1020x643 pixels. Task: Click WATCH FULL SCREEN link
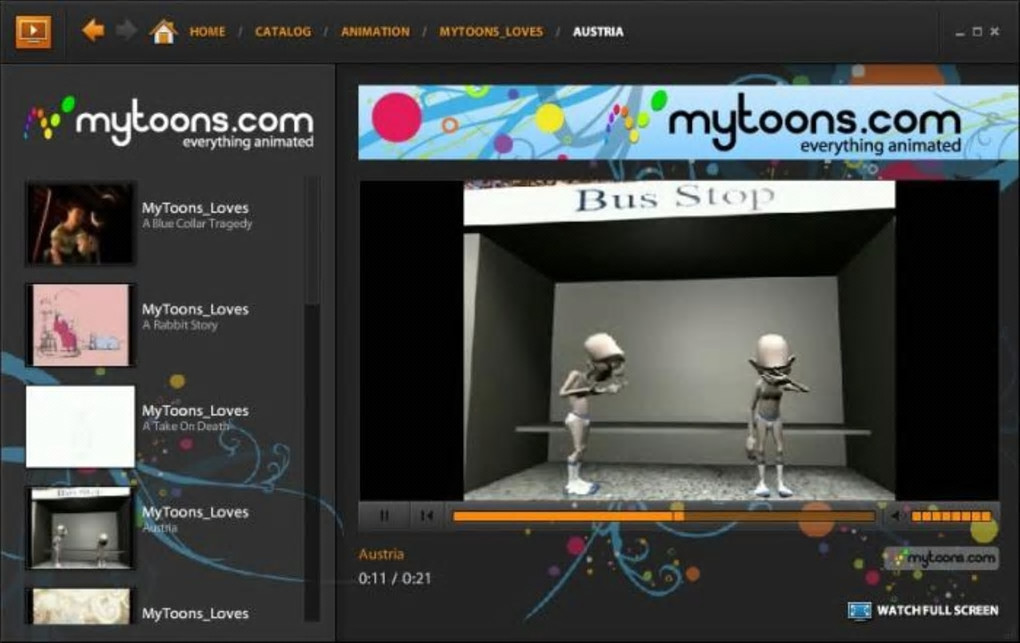[x=937, y=610]
